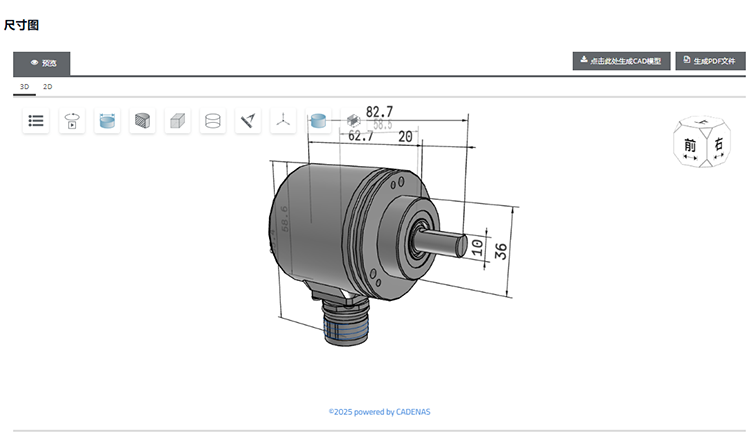Select the gray shaded cube render mode
This screenshot has height=436, width=750.
click(177, 121)
